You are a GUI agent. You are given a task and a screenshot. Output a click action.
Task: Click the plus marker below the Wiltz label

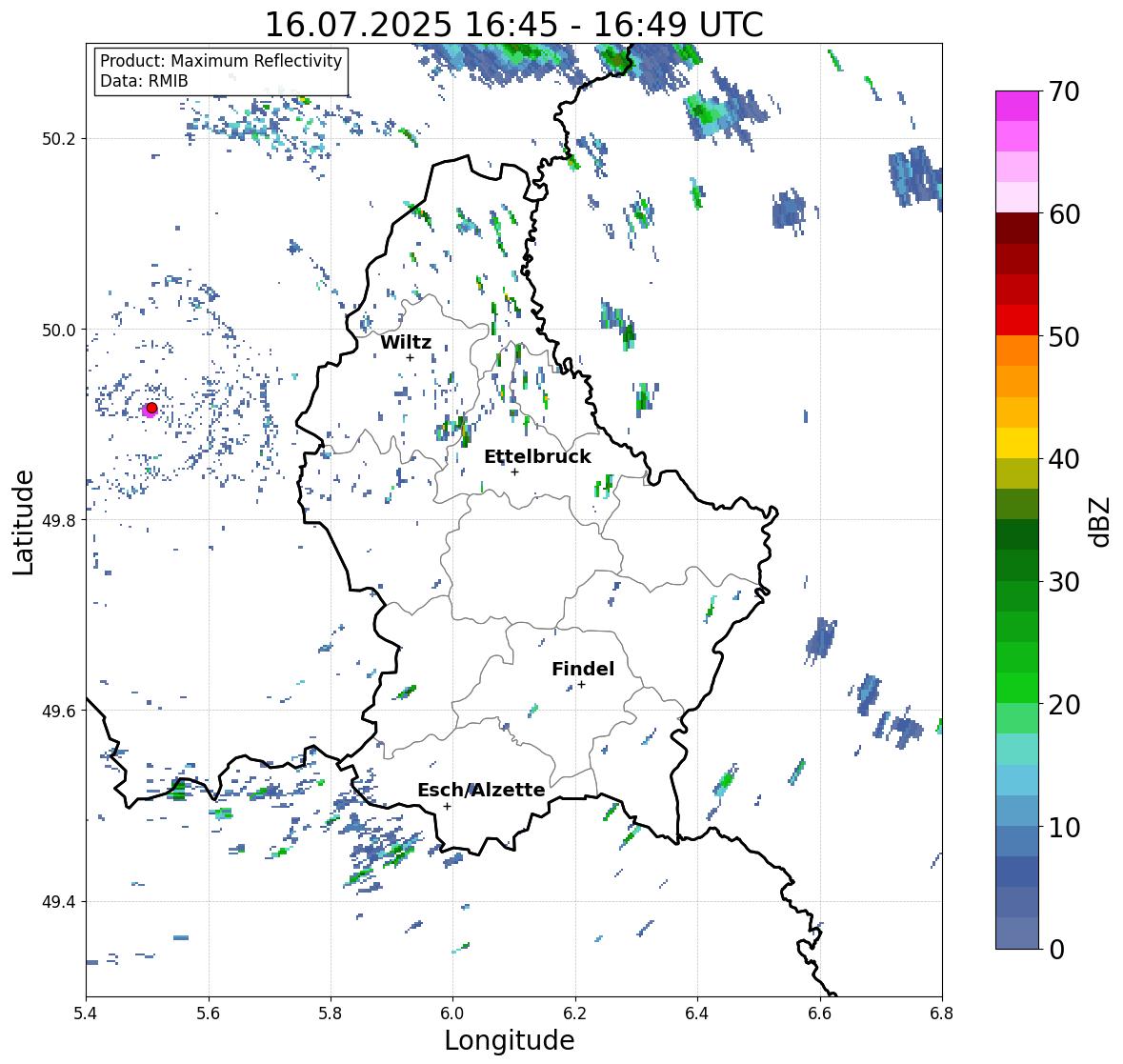(410, 357)
